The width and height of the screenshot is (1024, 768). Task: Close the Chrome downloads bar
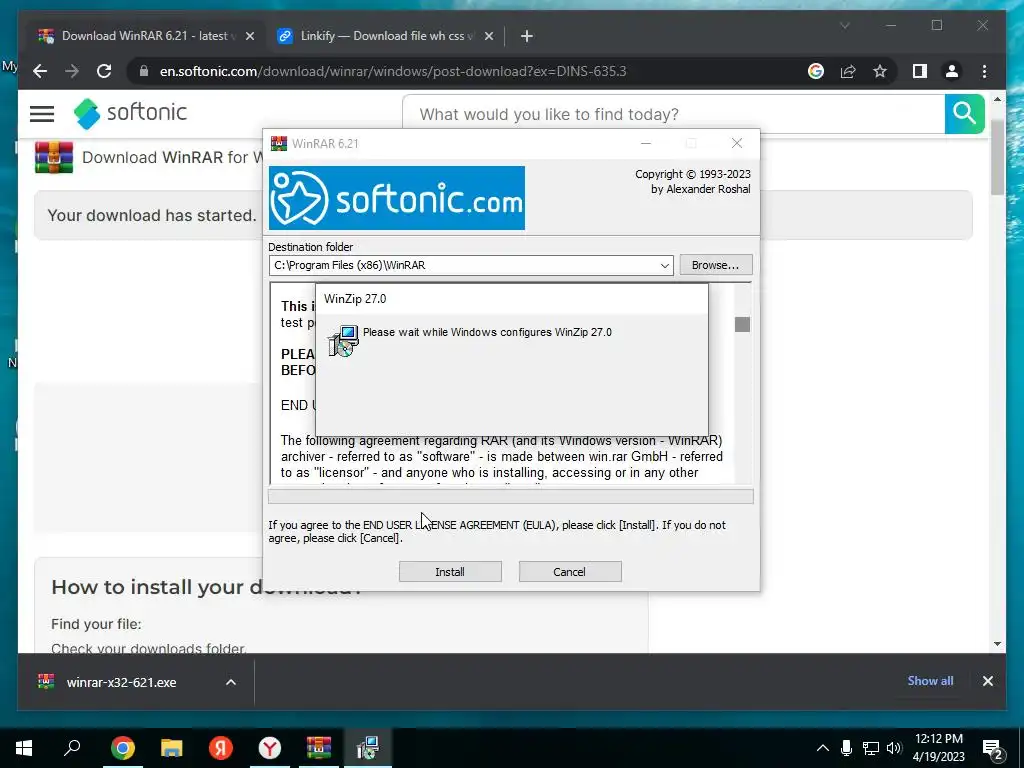[x=987, y=681]
